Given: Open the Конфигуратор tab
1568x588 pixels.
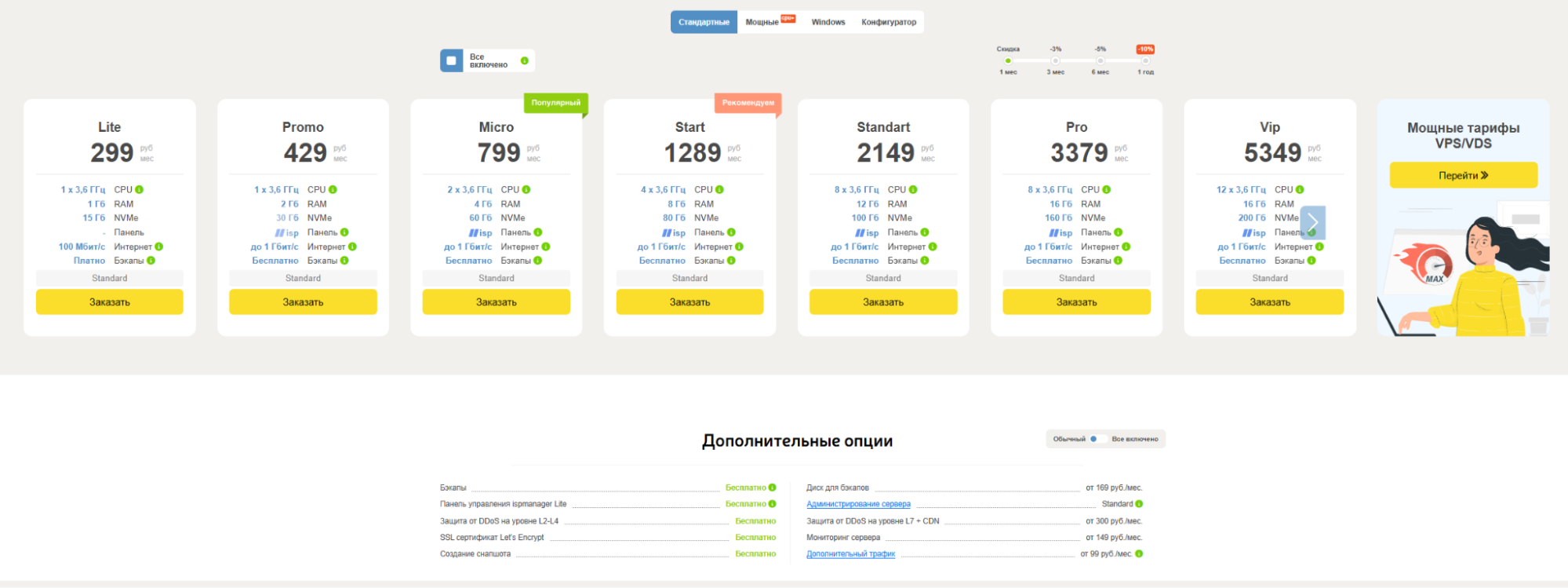Looking at the screenshot, I should click(889, 22).
